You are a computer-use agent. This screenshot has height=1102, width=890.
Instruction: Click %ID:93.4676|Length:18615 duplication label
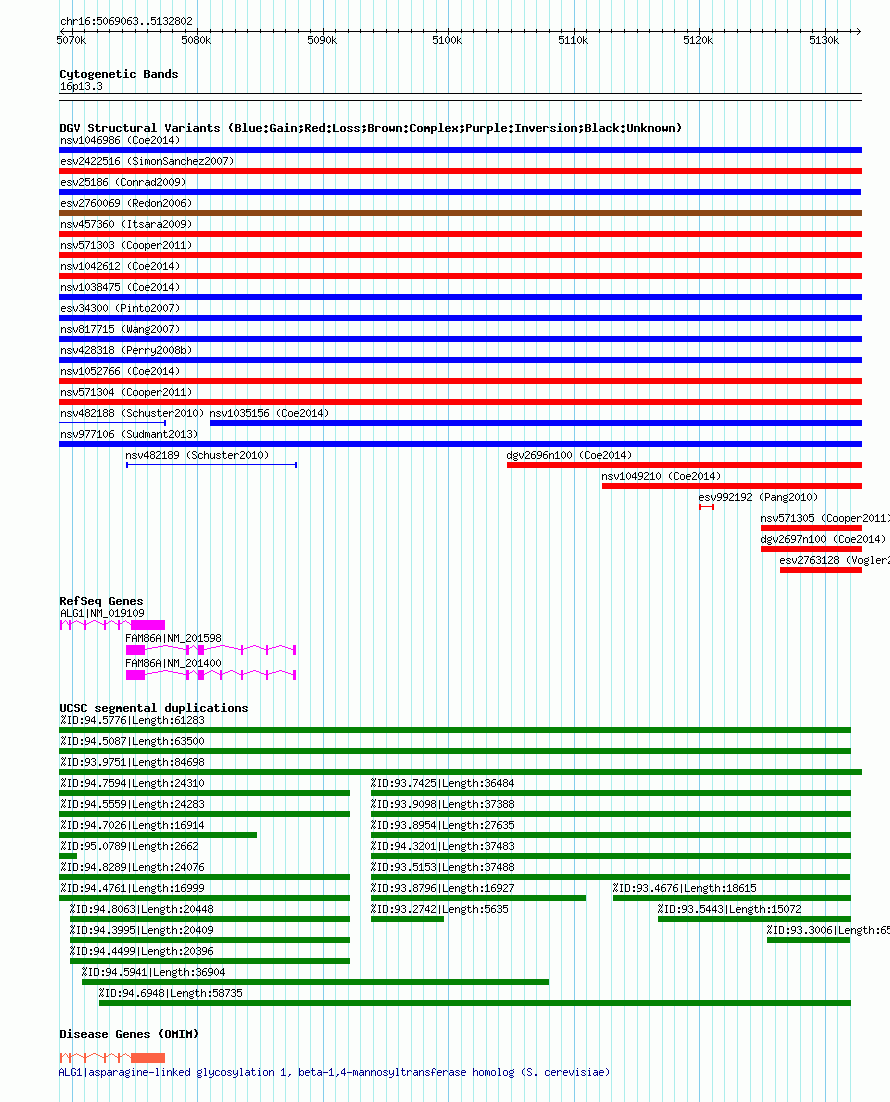pyautogui.click(x=685, y=889)
